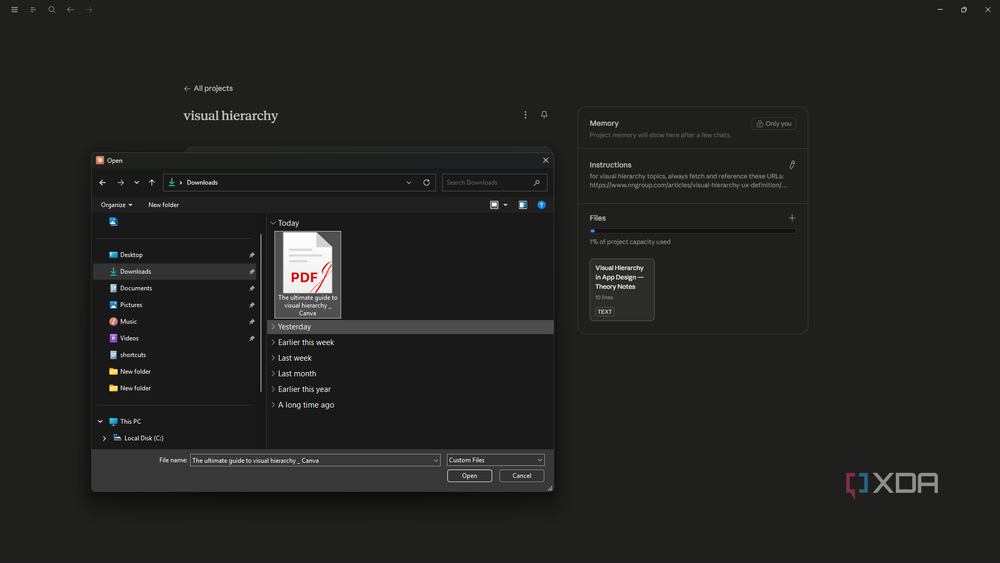
Task: Return to All projects
Action: (x=209, y=89)
